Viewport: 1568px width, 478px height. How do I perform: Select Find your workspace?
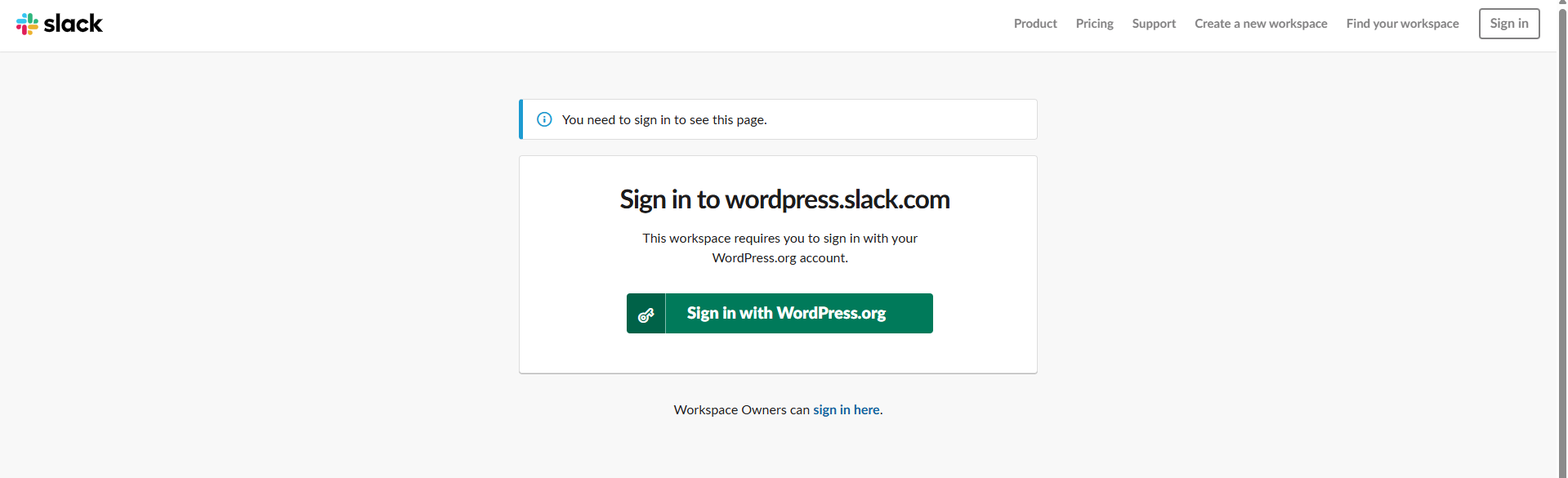tap(1401, 24)
